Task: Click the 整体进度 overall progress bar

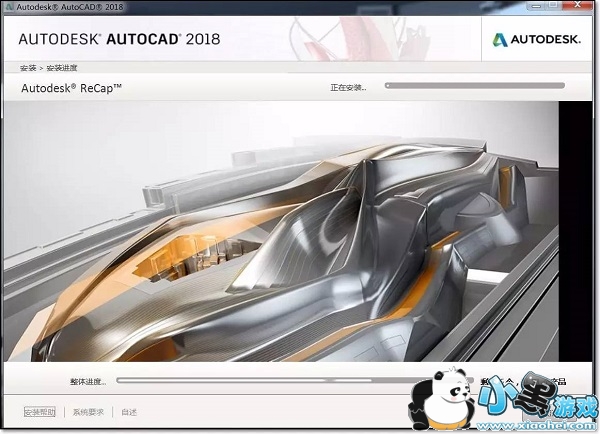Action: [295, 380]
